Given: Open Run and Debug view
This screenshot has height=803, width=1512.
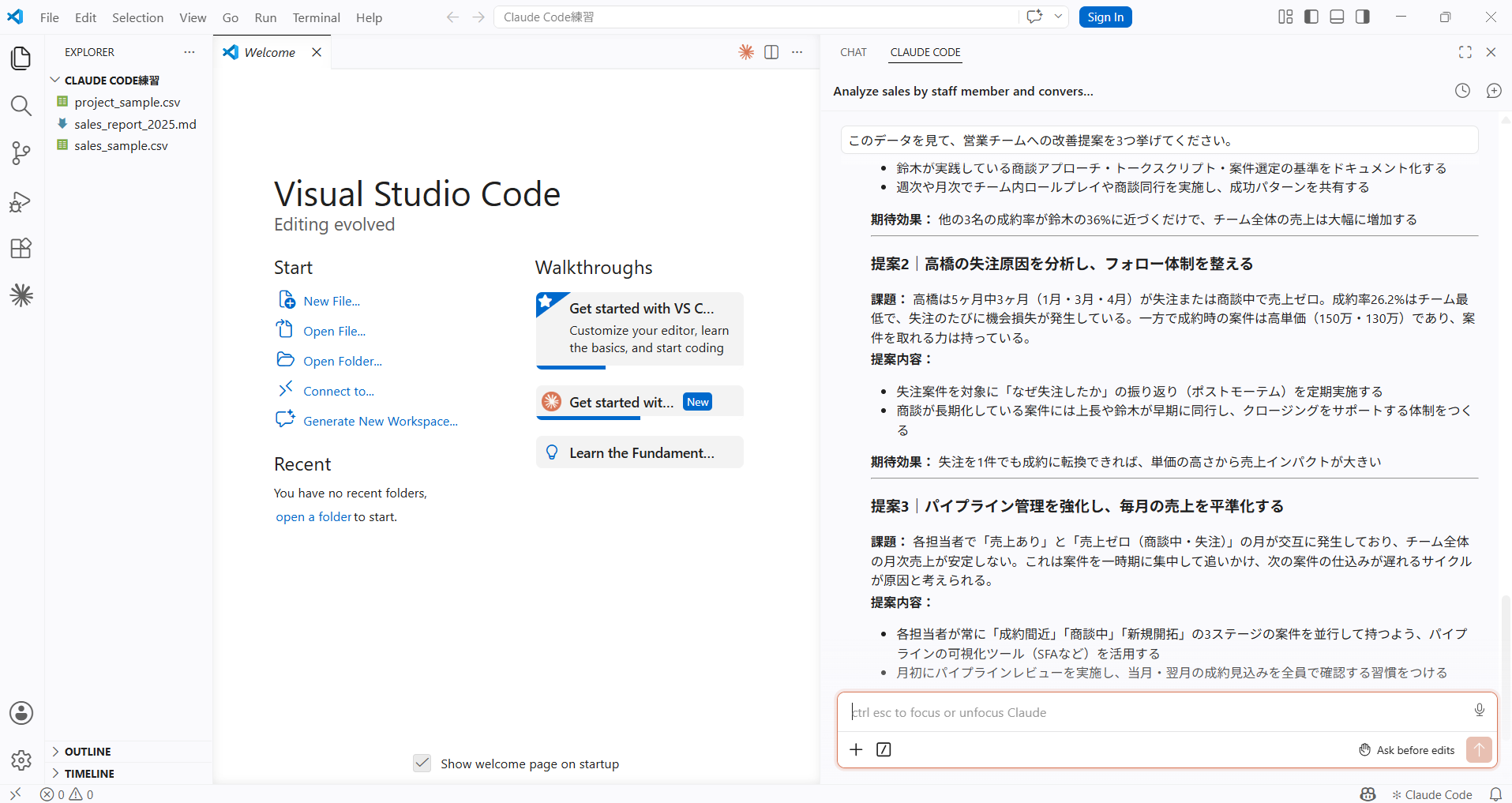Looking at the screenshot, I should point(21,201).
